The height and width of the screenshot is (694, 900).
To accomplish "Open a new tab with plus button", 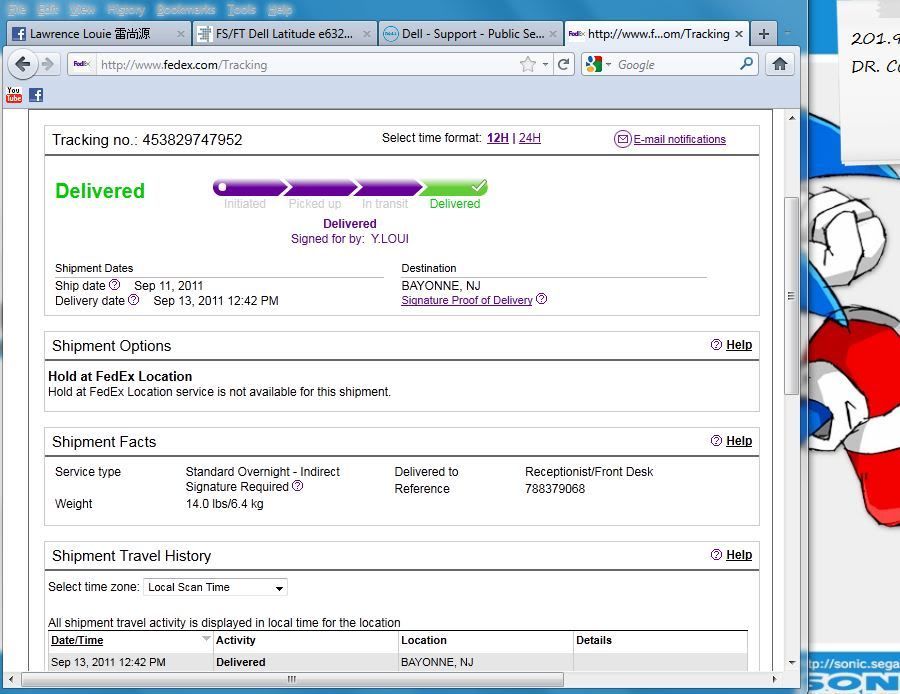I will [763, 34].
